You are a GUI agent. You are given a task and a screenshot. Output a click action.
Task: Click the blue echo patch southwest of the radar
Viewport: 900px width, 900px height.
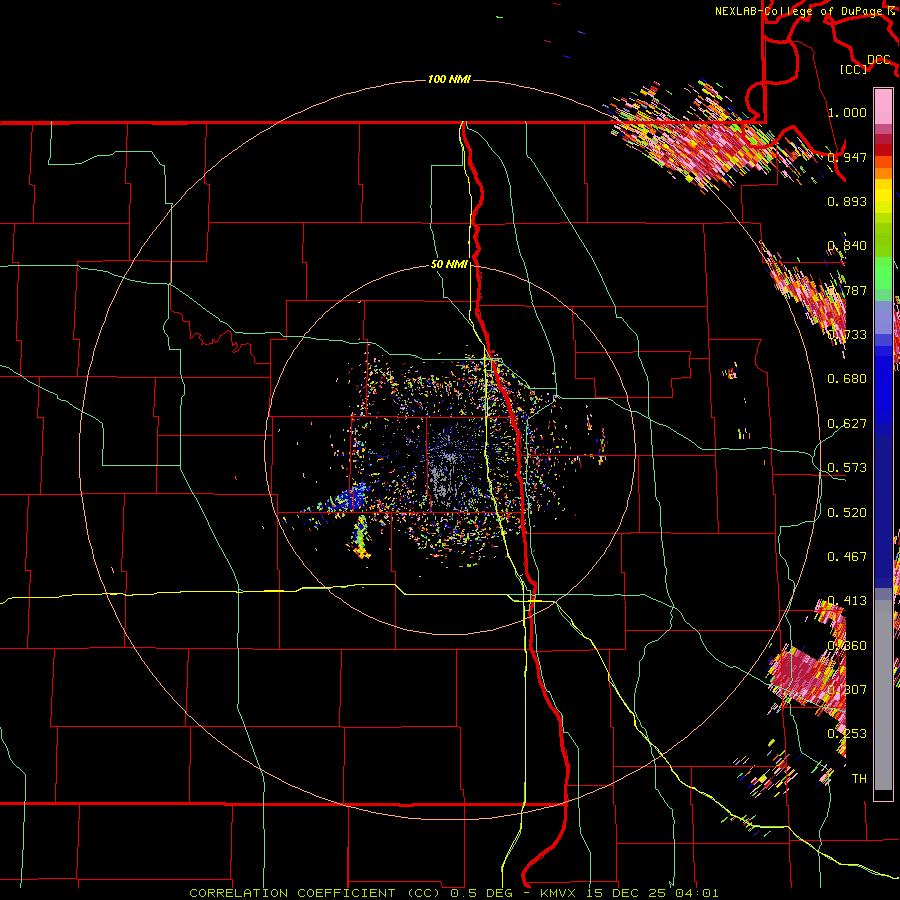click(348, 499)
